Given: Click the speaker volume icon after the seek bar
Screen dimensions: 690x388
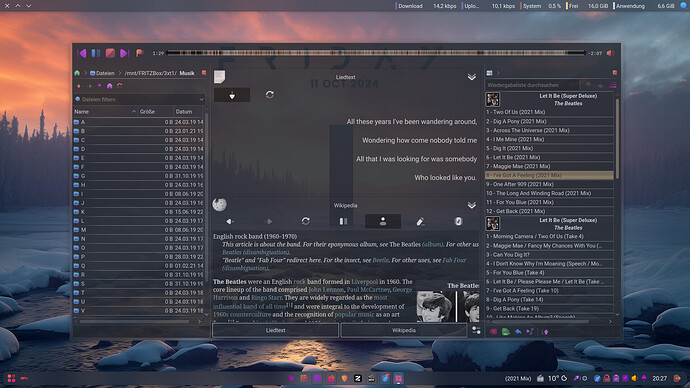Looking at the screenshot, I should pyautogui.click(x=610, y=53).
